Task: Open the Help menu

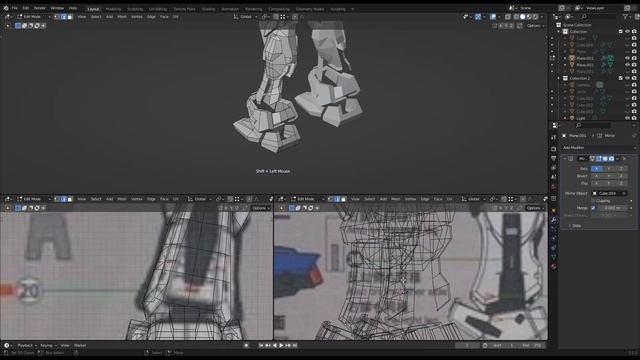Action: tap(73, 8)
